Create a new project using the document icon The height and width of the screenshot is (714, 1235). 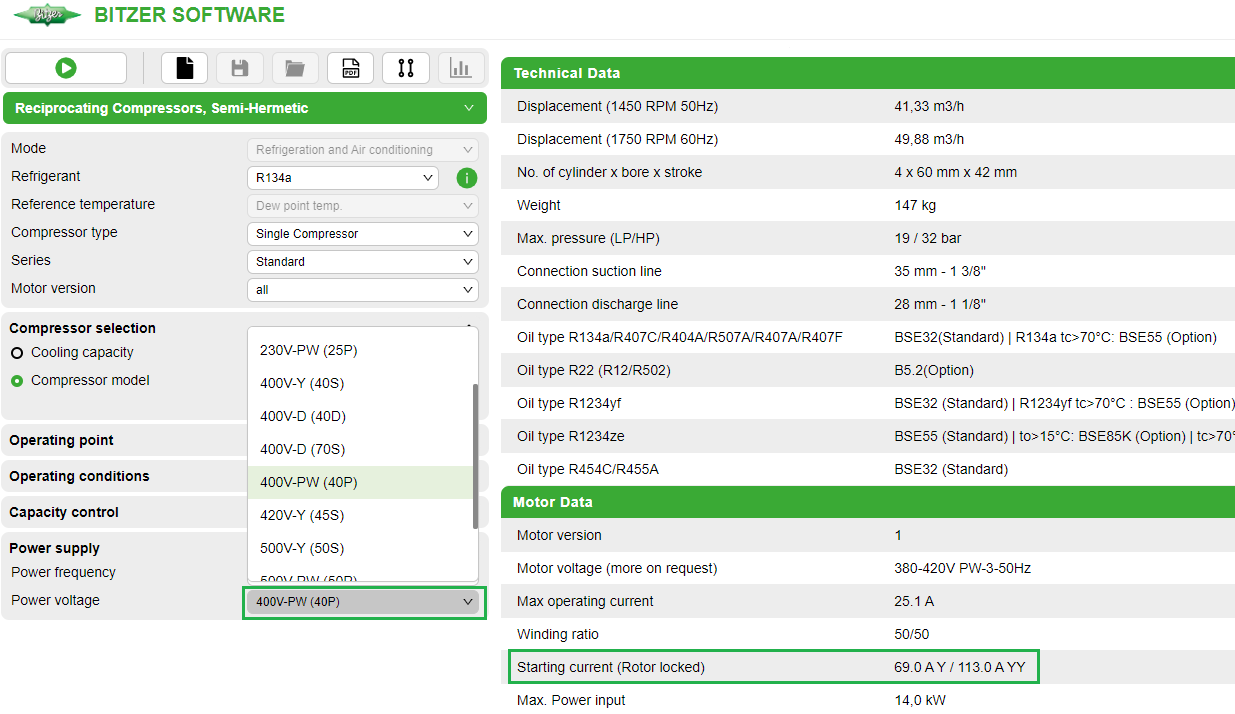click(x=184, y=67)
